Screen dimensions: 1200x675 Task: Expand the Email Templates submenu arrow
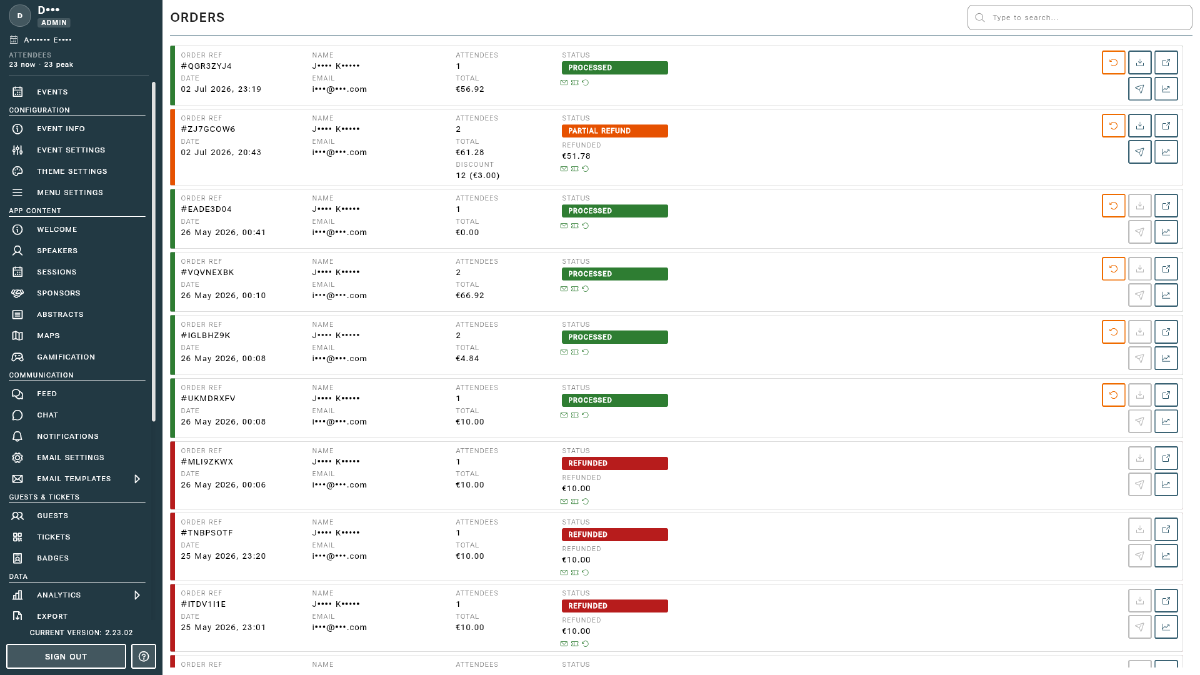(137, 479)
